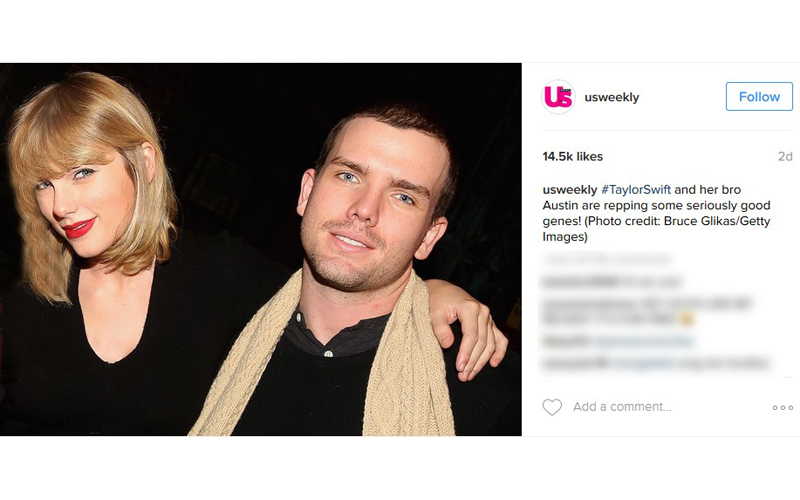Viewport: 800px width, 500px height.
Task: Open the three-dot more options menu
Action: click(x=782, y=408)
